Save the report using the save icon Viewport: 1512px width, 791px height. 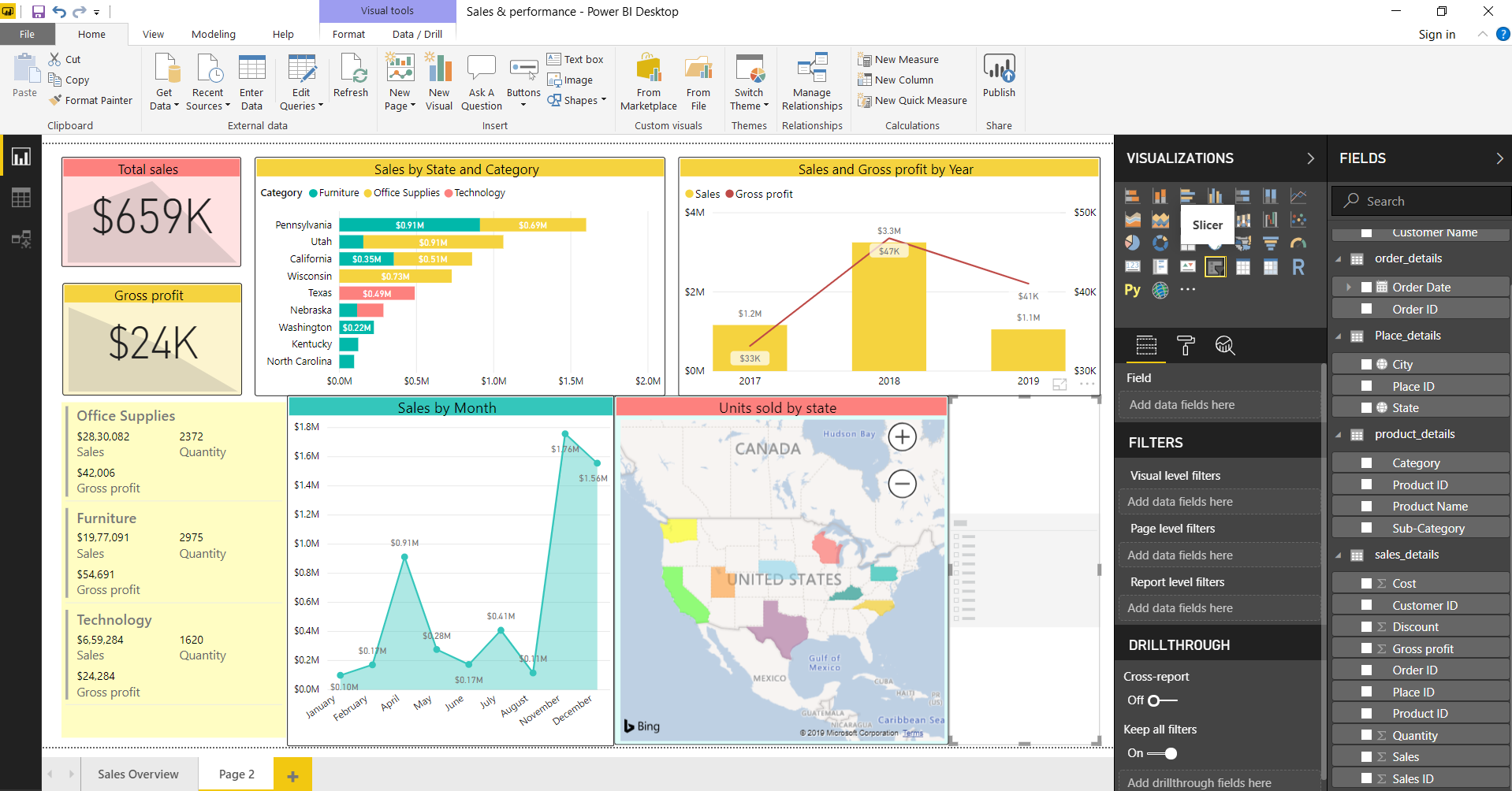point(38,12)
